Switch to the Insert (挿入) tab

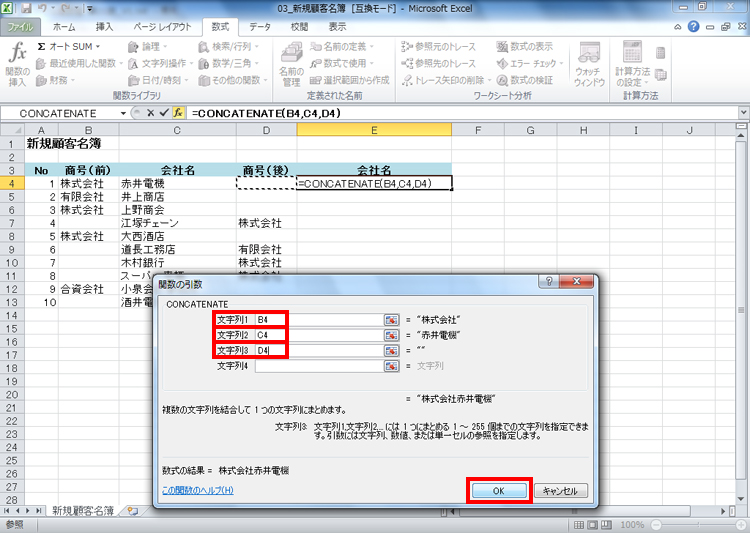pos(104,27)
